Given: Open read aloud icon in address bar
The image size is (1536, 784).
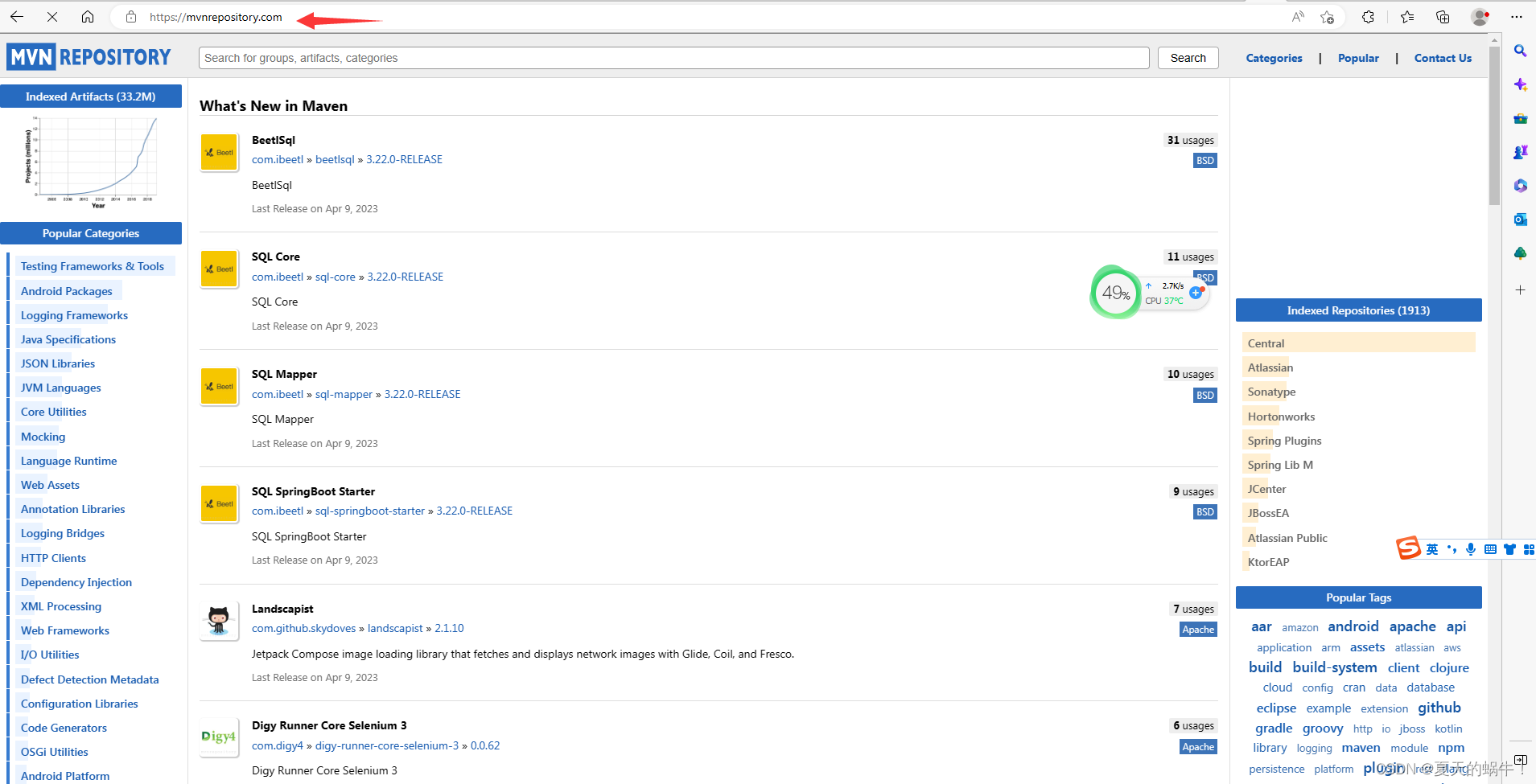Looking at the screenshot, I should click(1298, 17).
